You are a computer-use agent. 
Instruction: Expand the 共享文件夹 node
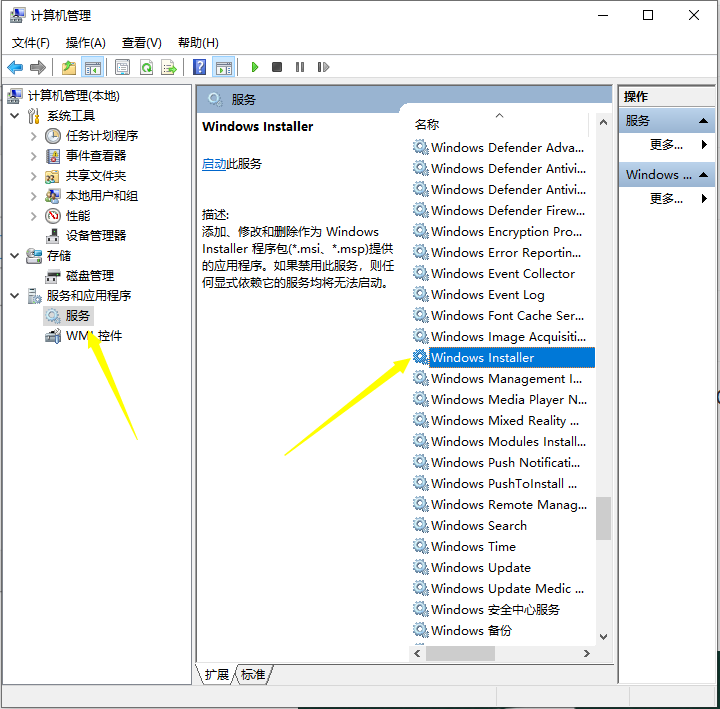point(34,176)
